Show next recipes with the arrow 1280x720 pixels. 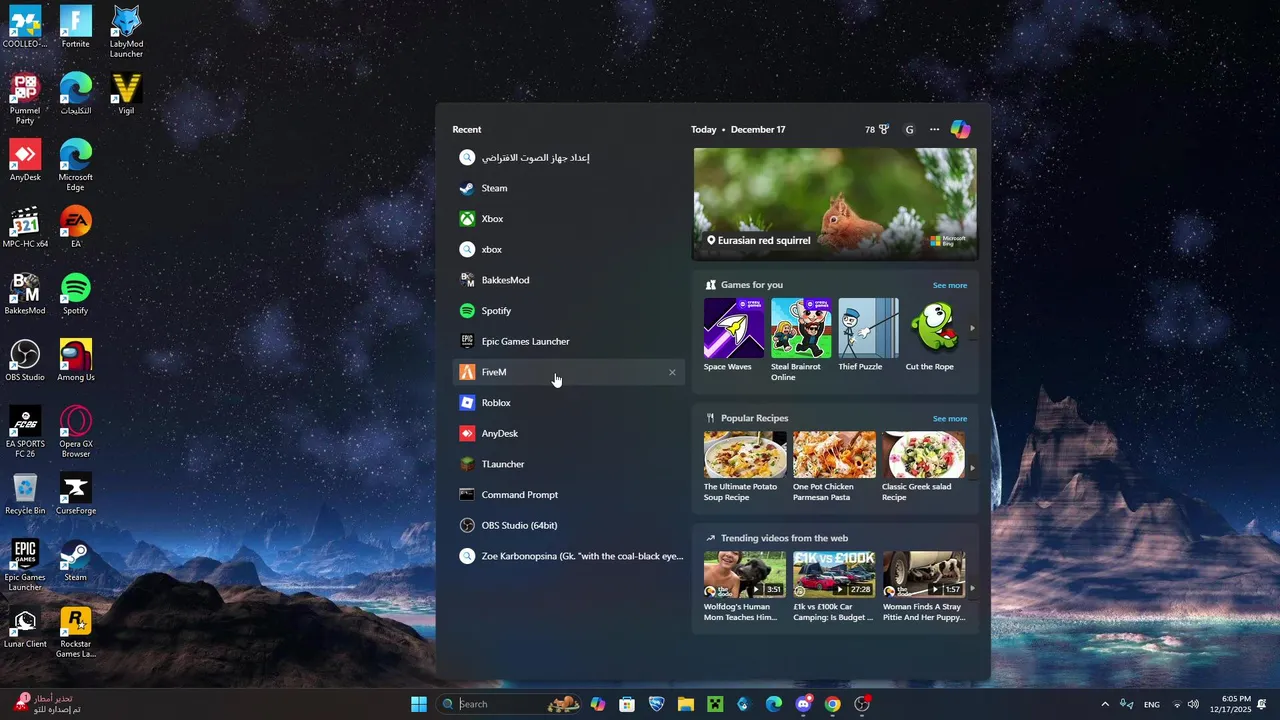pos(972,467)
